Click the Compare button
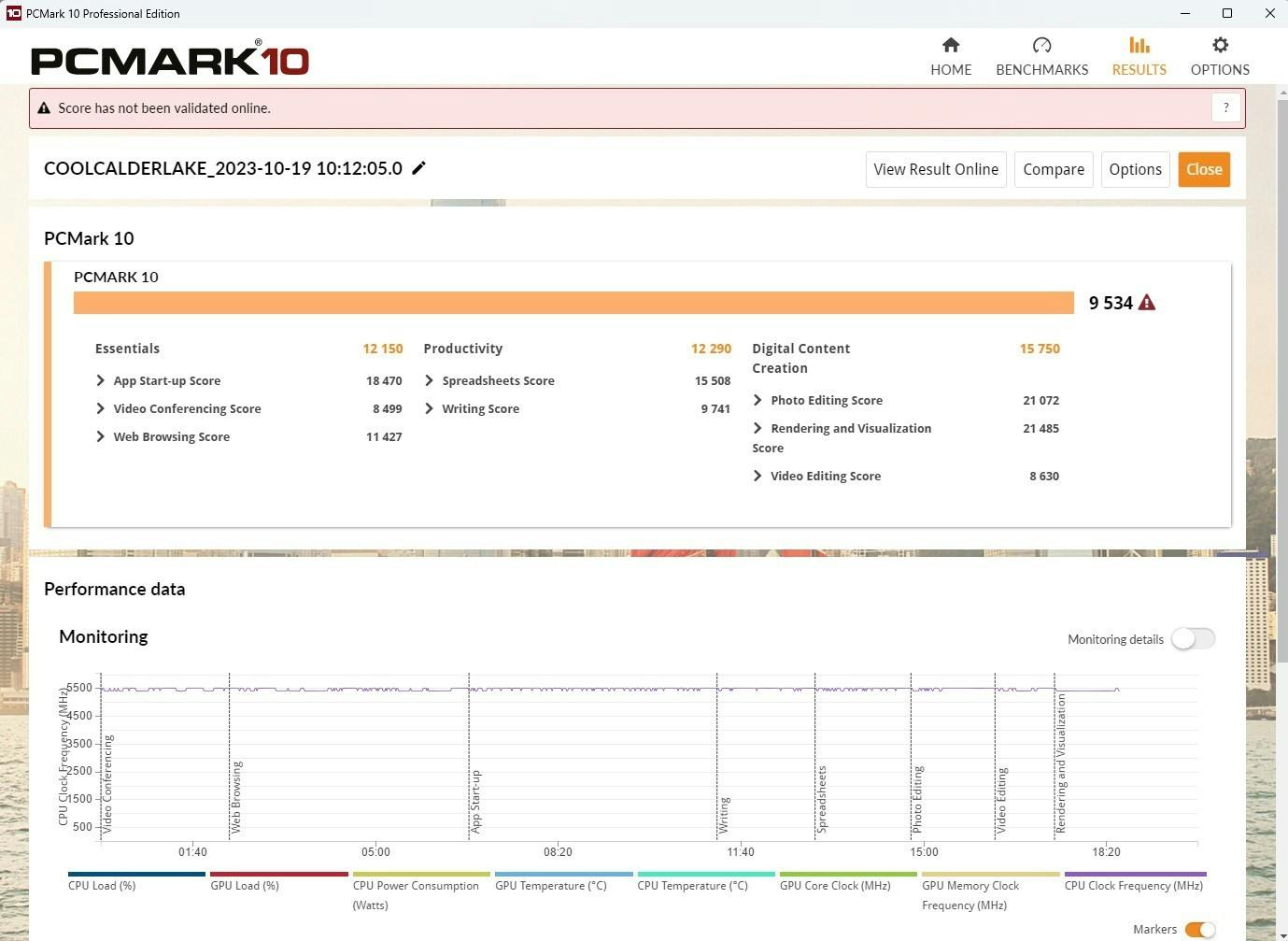The height and width of the screenshot is (941, 1288). tap(1054, 169)
